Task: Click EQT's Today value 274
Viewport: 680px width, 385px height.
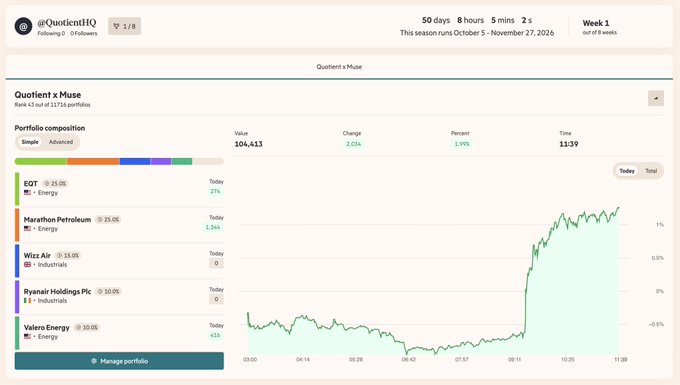Action: [x=216, y=191]
